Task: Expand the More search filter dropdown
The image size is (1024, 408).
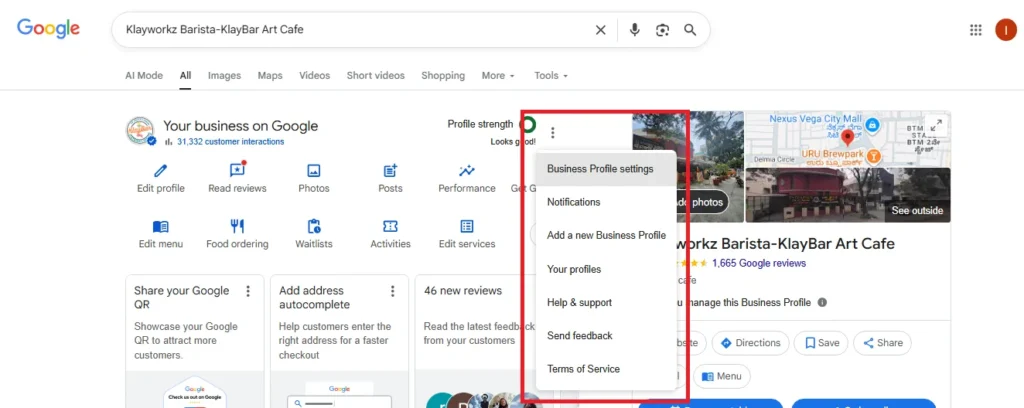Action: point(498,75)
